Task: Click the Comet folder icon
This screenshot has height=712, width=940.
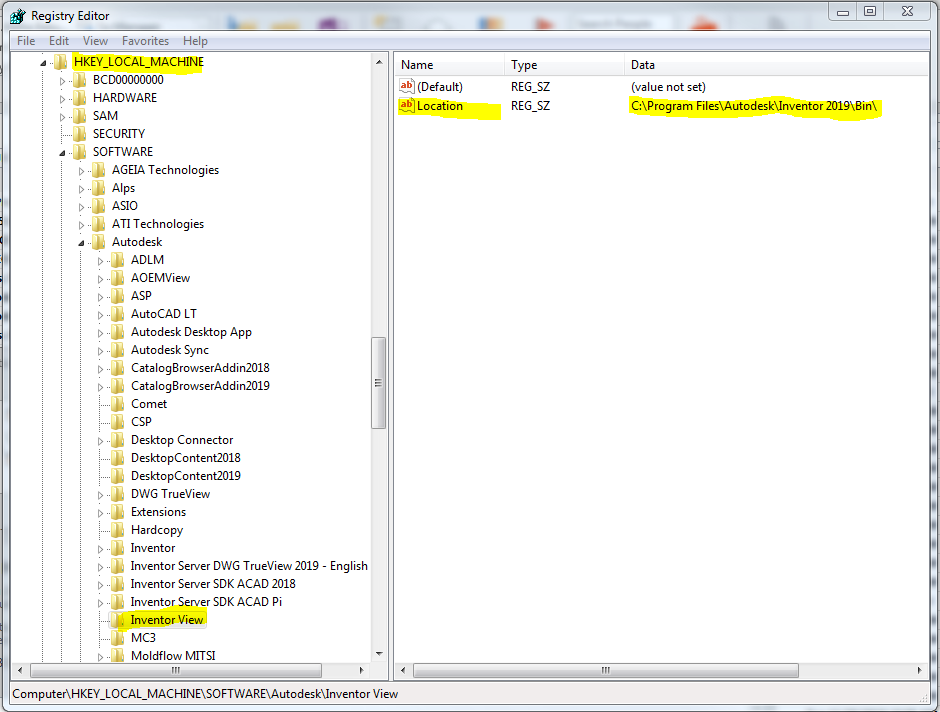Action: coord(118,404)
